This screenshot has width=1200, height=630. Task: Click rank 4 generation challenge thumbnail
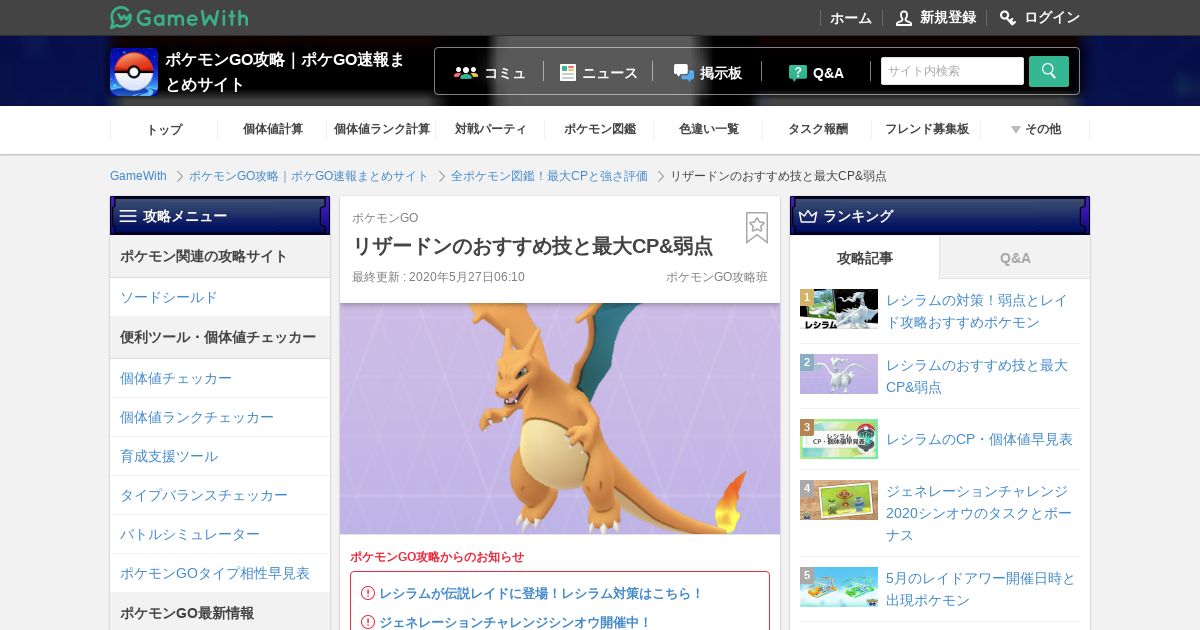[839, 500]
